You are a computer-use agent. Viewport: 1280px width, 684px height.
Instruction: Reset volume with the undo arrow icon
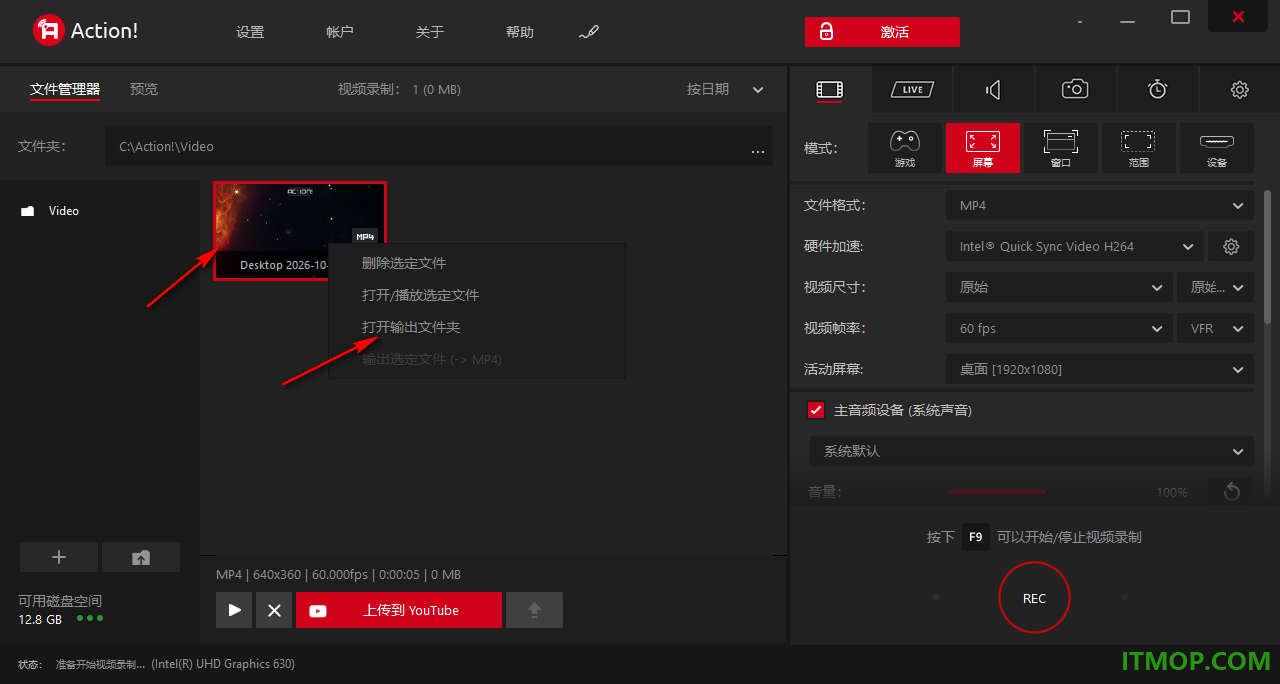[1231, 491]
